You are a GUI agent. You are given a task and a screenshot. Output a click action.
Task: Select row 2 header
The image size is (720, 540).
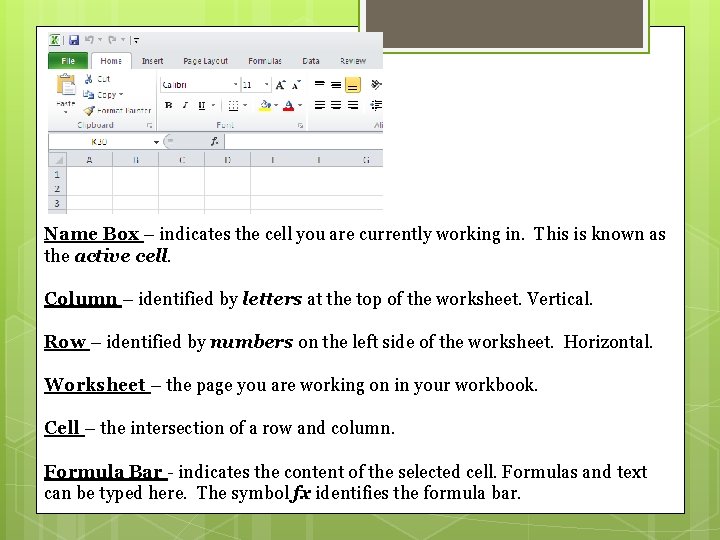[x=57, y=189]
